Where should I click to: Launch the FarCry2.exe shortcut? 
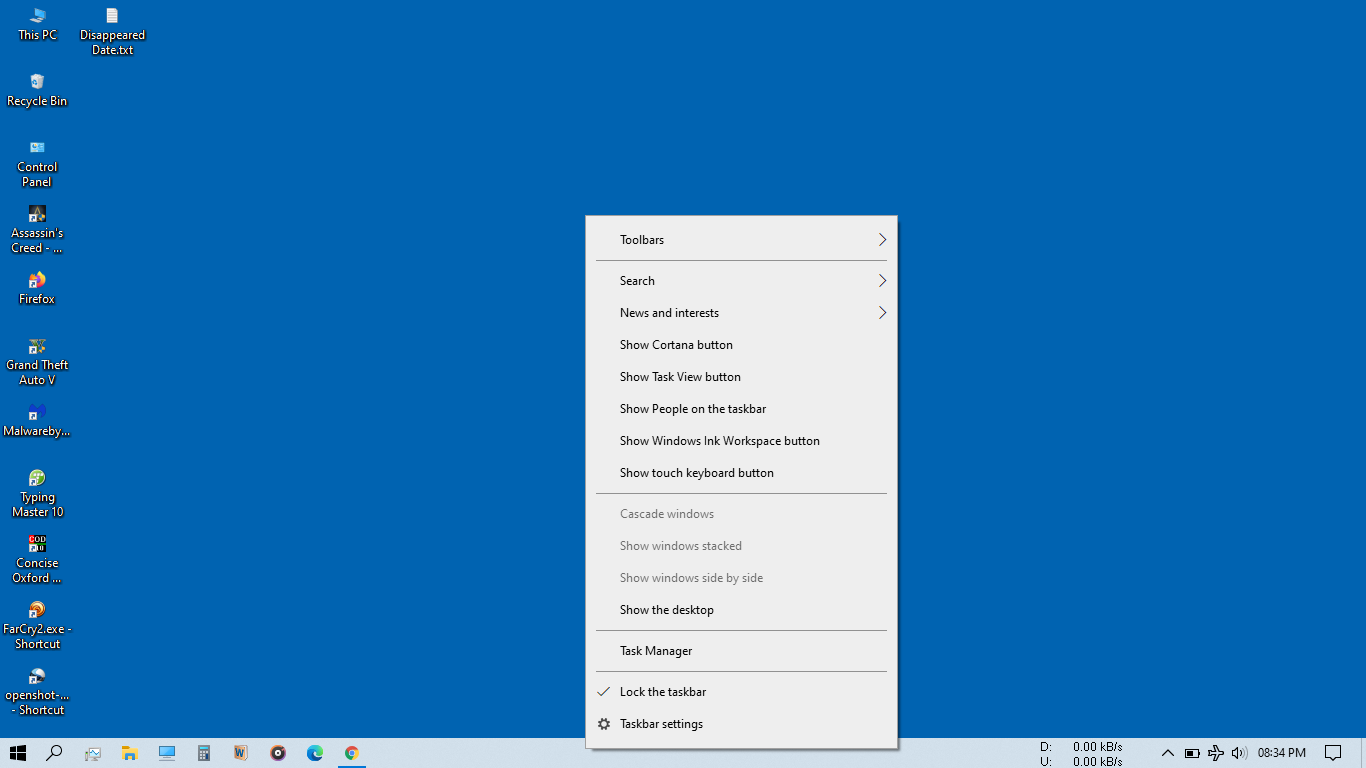point(36,615)
